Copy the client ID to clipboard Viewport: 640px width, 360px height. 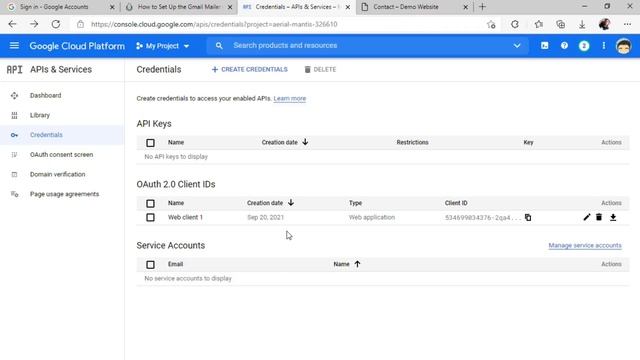click(528, 218)
